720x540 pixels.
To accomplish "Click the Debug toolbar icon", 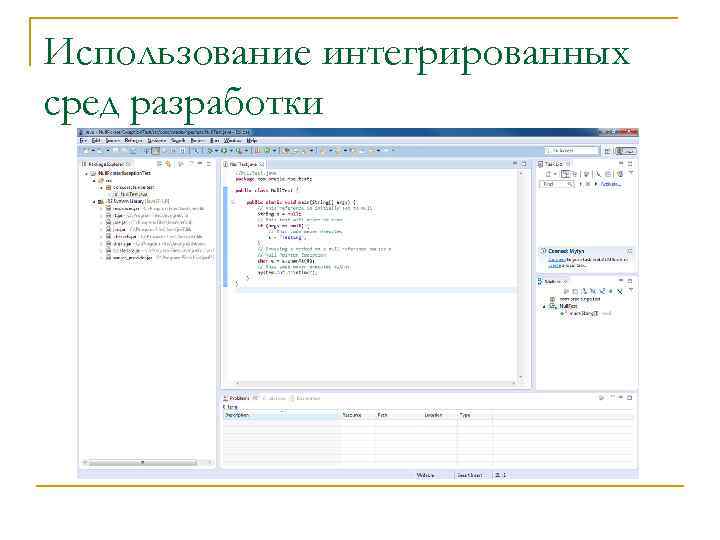I will point(210,151).
